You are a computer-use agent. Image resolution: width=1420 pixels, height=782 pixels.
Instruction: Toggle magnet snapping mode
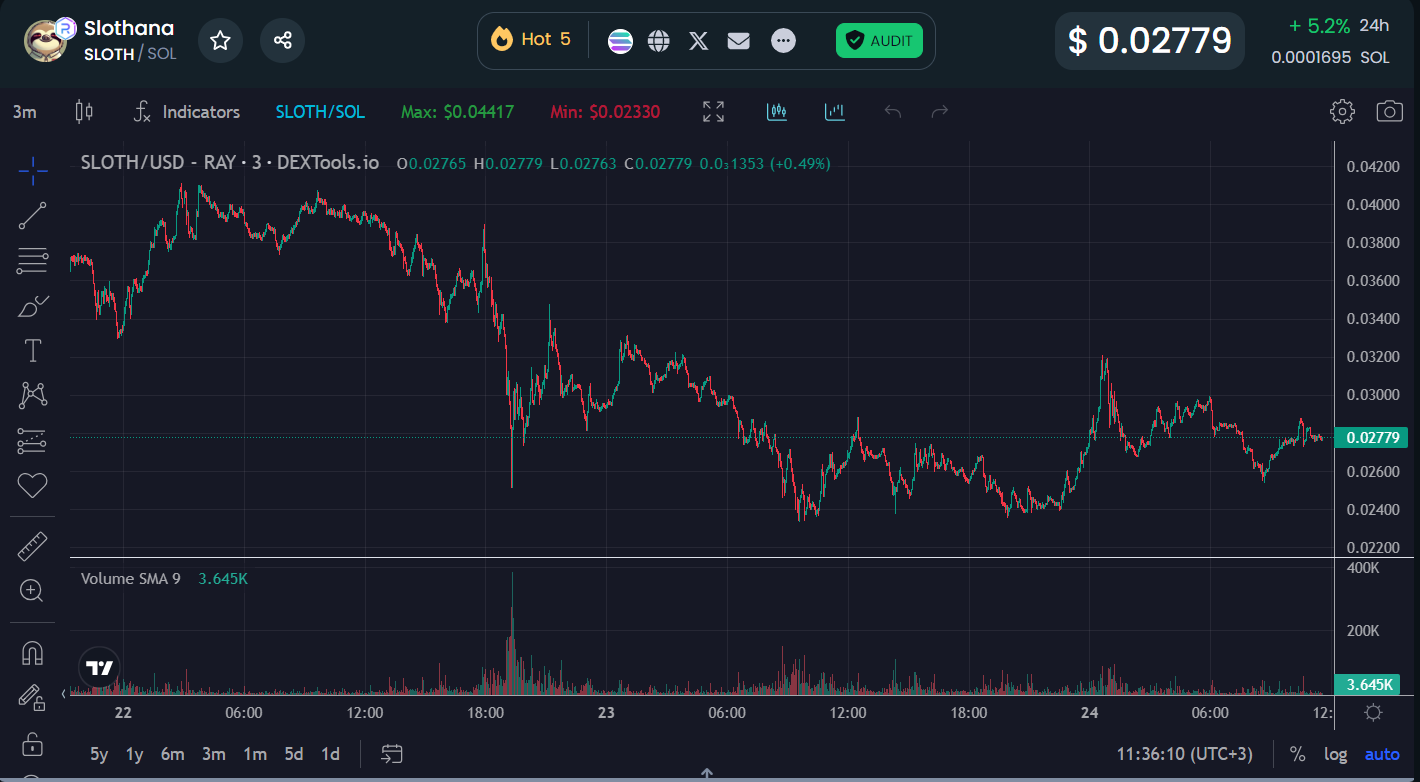pos(33,653)
